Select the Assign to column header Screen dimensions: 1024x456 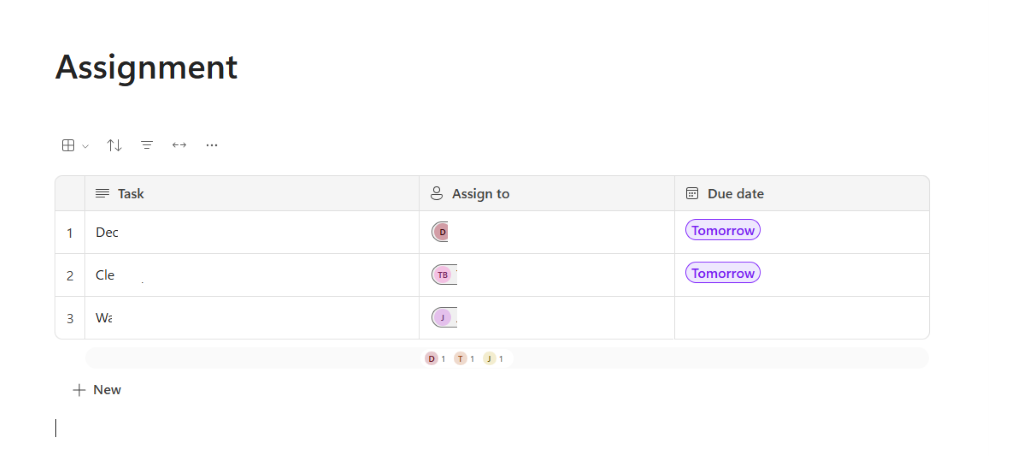[x=480, y=194]
